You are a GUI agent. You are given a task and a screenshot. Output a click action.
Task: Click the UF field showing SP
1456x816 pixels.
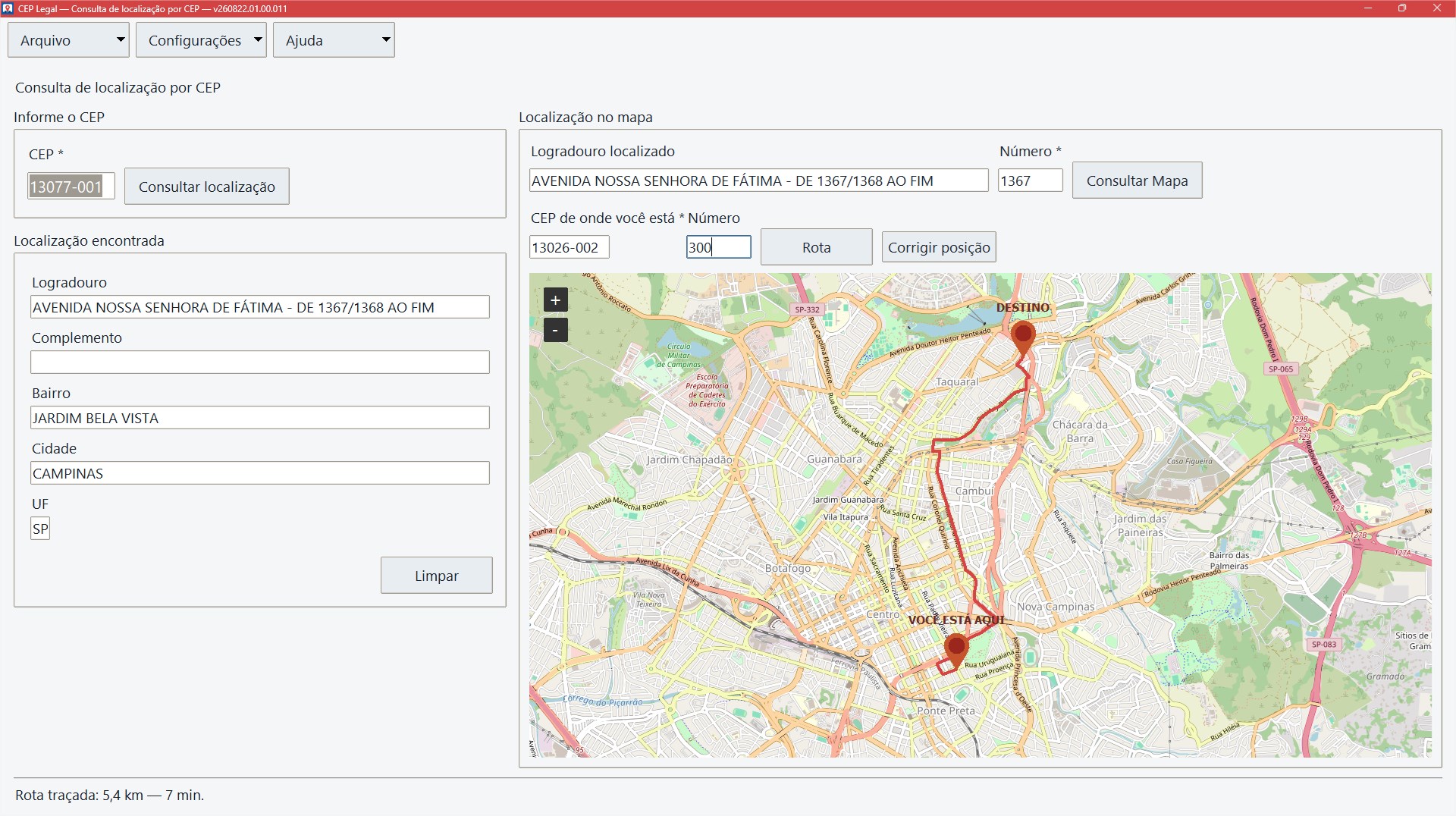[x=40, y=529]
